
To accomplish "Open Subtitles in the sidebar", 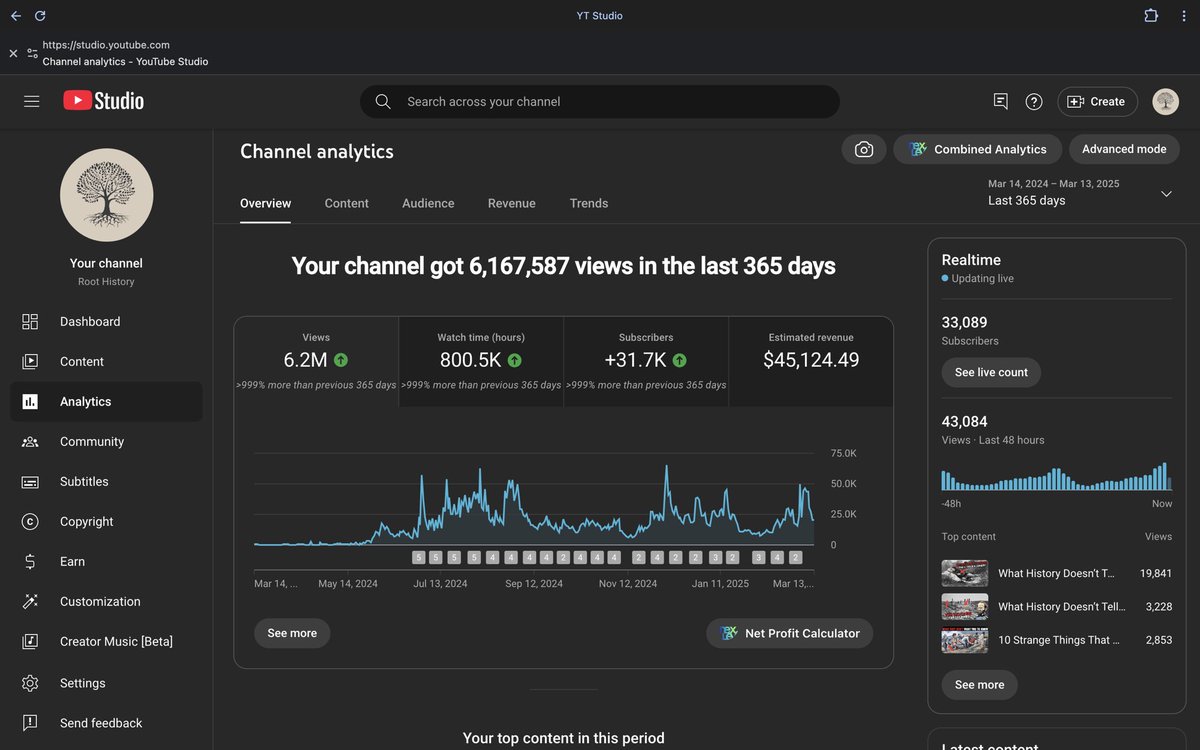I will 106,482.
